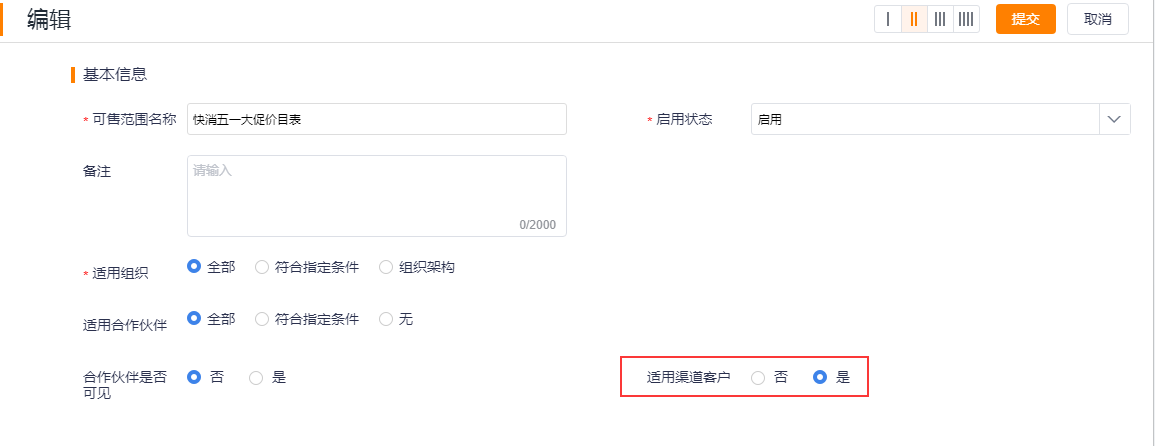Viewport: 1155px width, 446px height.
Task: Set 适用渠道客户 to 是
Action: tap(831, 377)
